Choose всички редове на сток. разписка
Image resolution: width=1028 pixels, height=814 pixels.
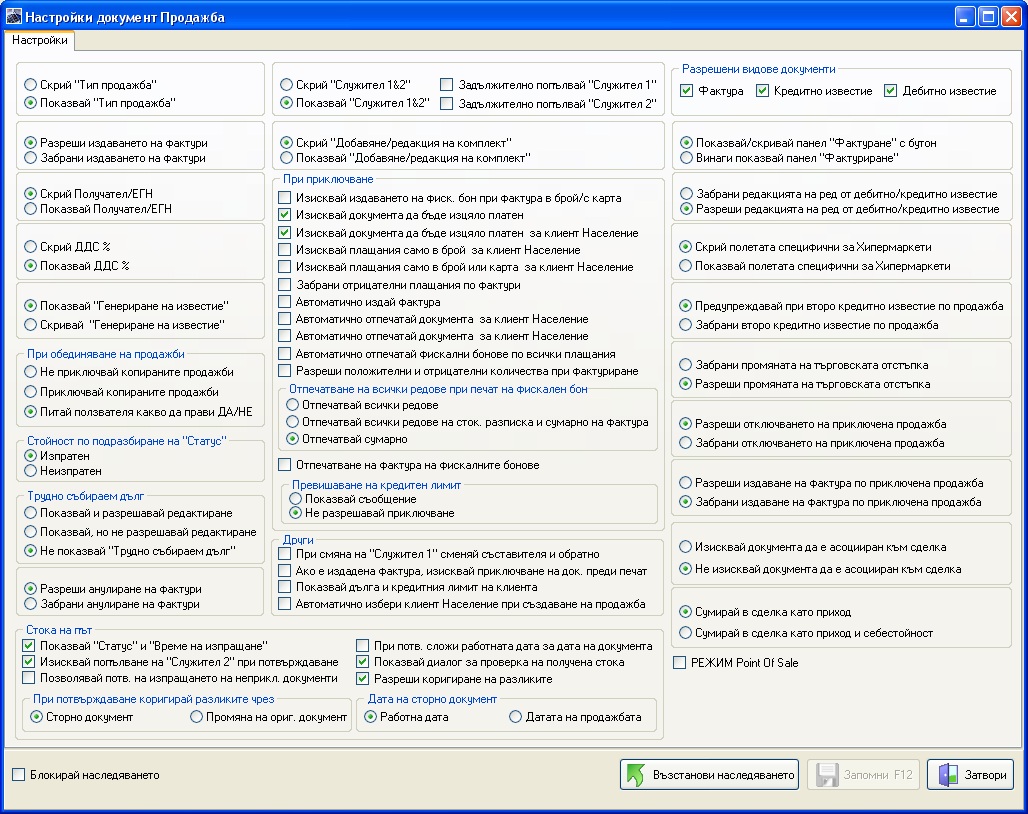[292, 422]
